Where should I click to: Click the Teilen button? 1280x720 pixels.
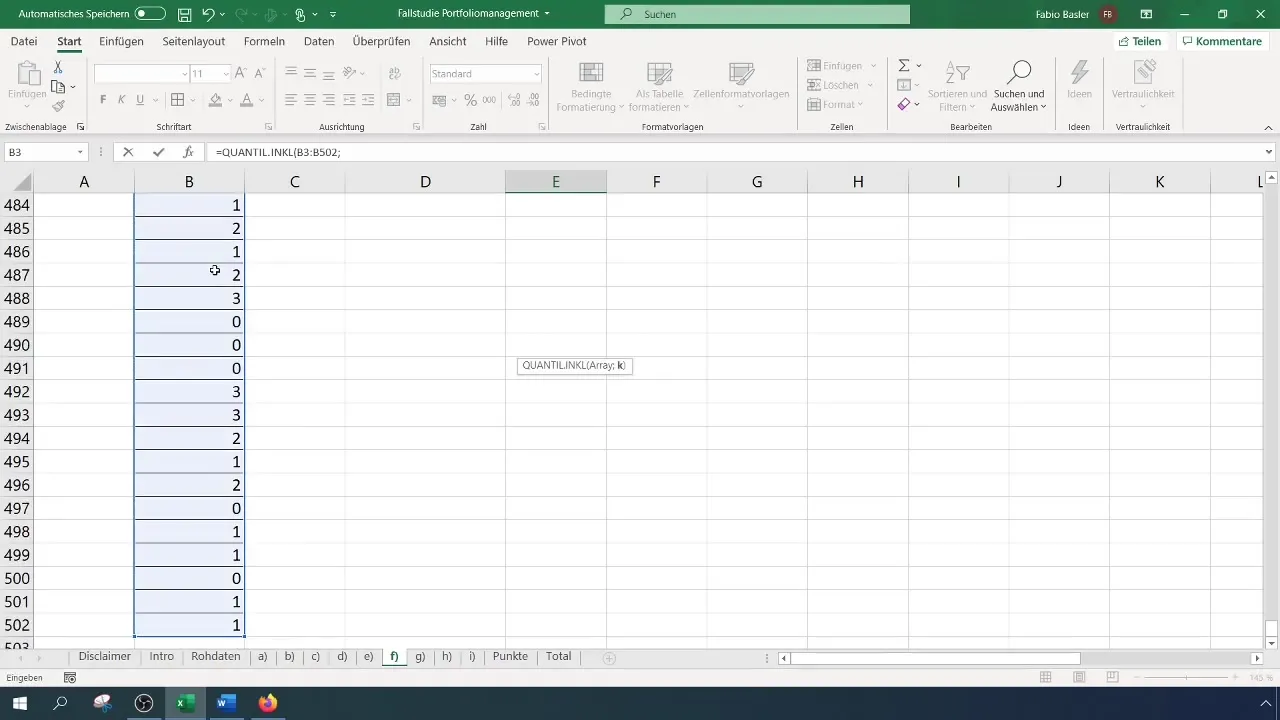coord(1140,41)
